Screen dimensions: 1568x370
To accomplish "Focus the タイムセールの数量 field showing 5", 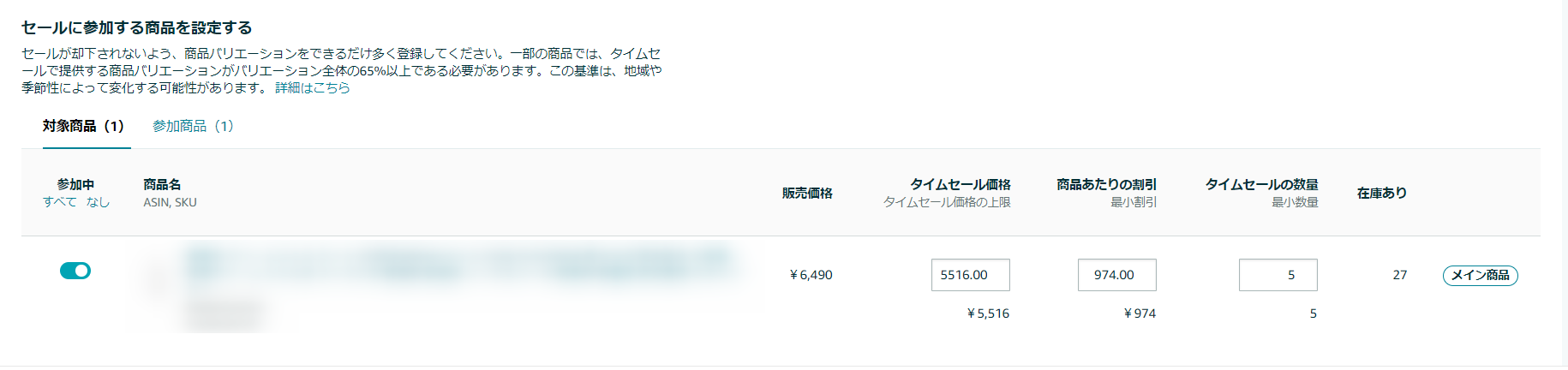I will tap(1278, 275).
